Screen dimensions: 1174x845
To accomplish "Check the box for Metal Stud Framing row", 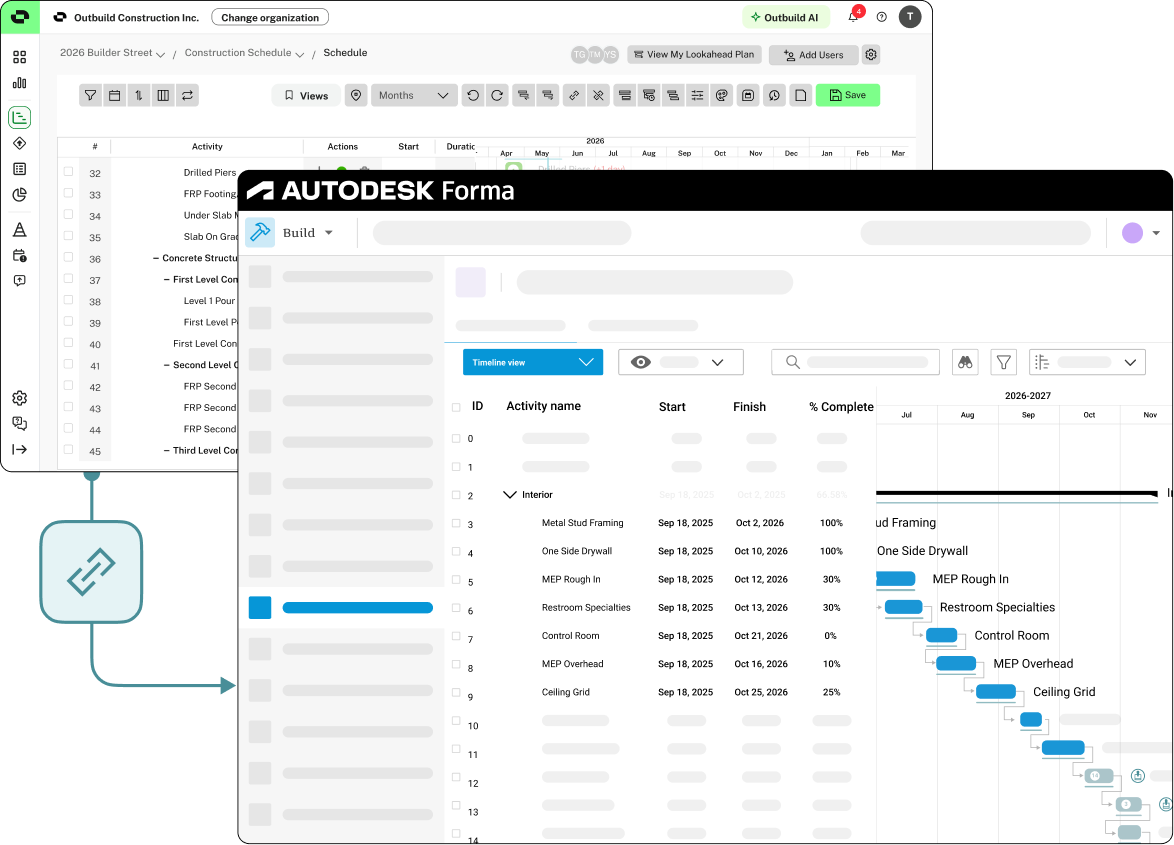I will [x=456, y=523].
